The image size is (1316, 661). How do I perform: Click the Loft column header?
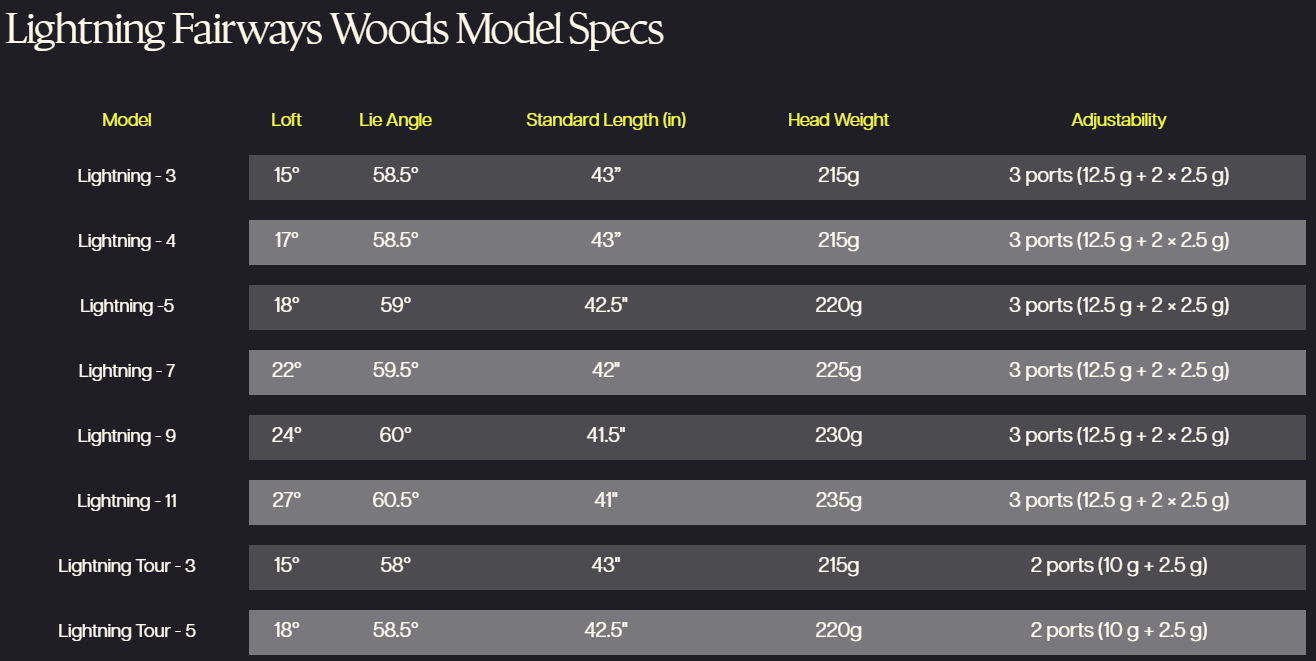[286, 120]
